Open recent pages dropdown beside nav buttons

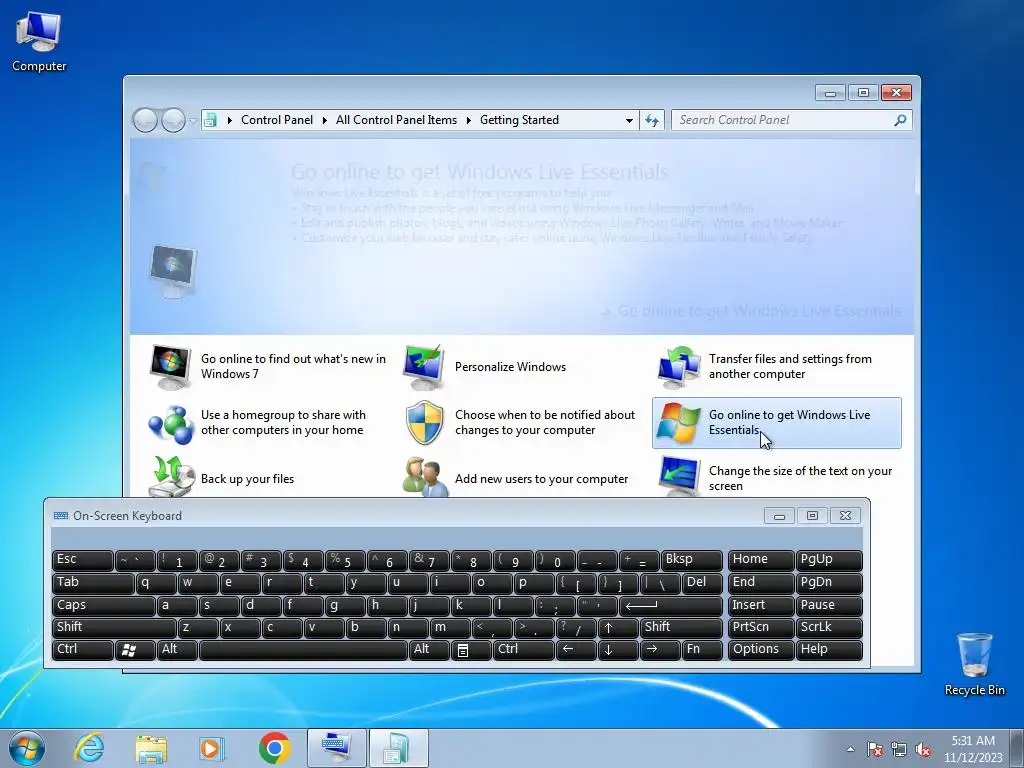pos(193,121)
